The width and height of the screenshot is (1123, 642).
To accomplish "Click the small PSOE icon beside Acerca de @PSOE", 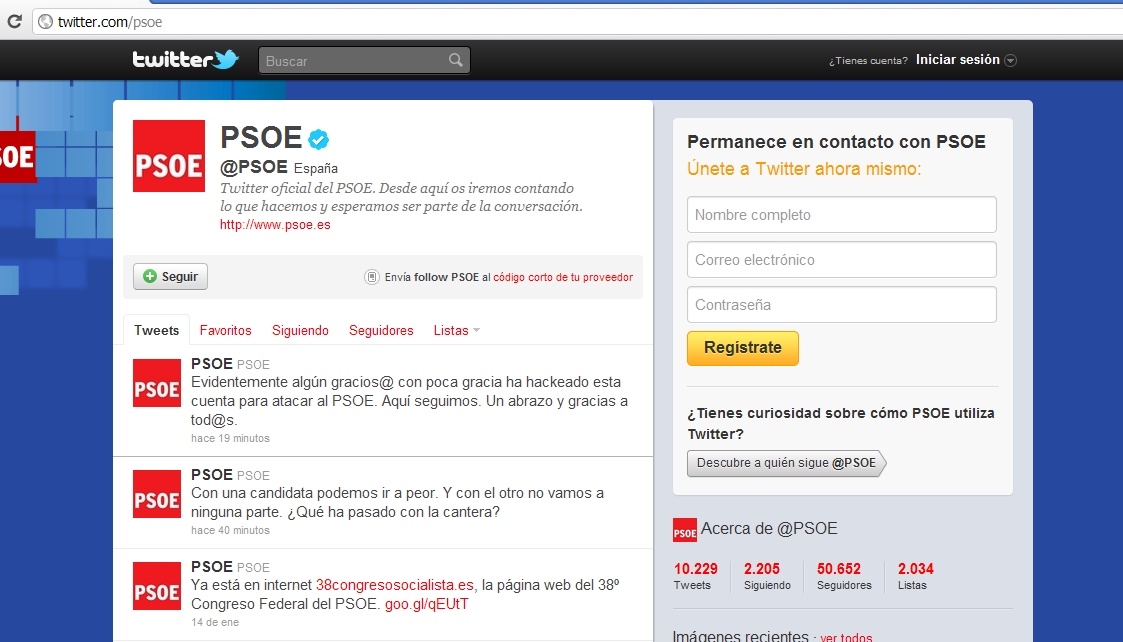I will click(685, 530).
